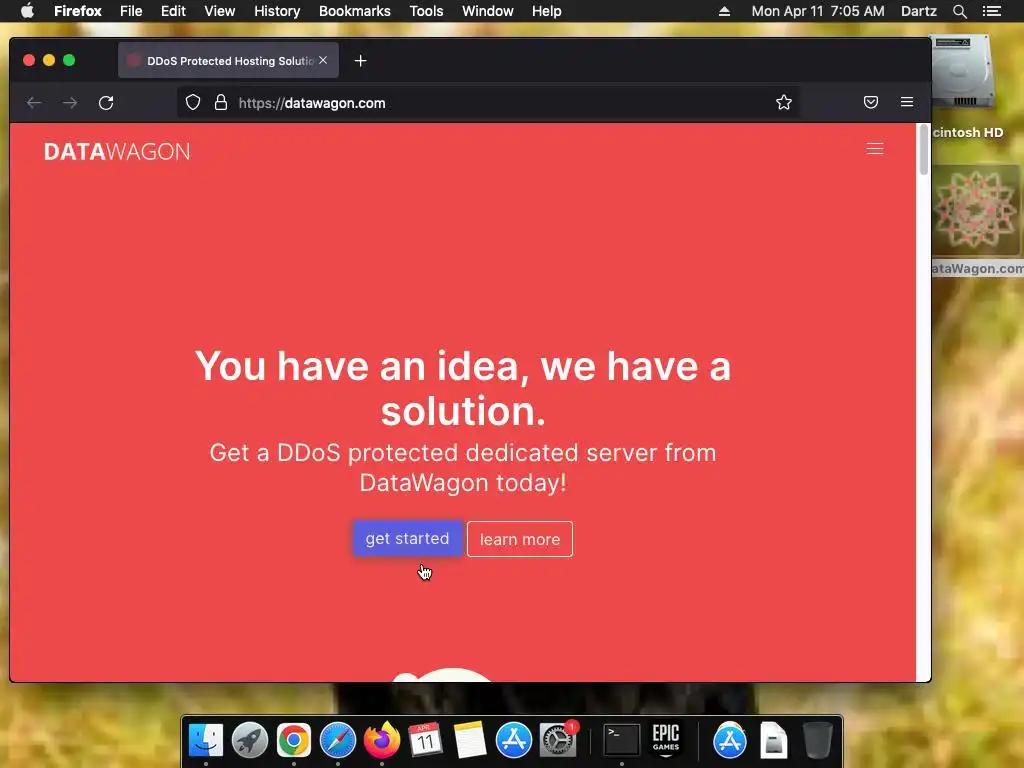The image size is (1024, 768).
Task: Open System Preferences from the Dock
Action: pyautogui.click(x=558, y=741)
